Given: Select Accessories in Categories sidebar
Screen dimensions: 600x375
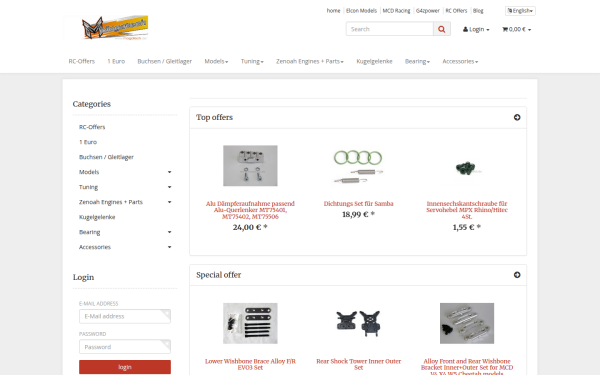Looking at the screenshot, I should pyautogui.click(x=95, y=247).
